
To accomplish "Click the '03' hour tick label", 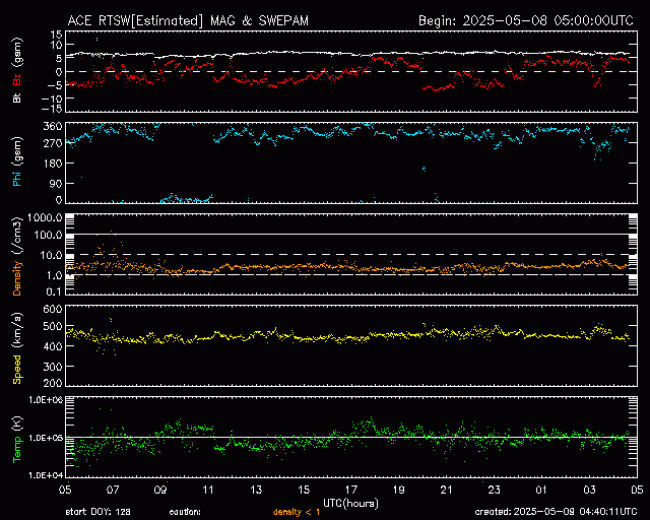I will click(589, 490).
